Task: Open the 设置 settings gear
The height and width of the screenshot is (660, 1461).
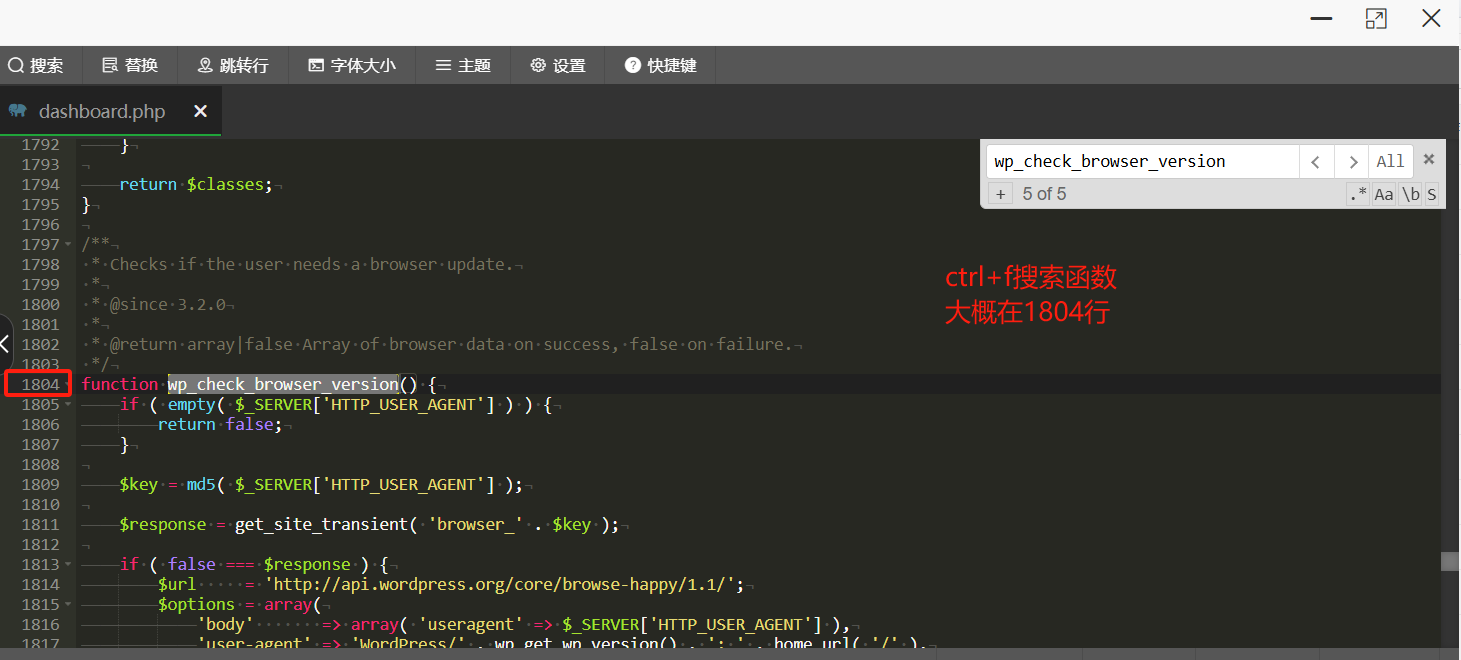Action: pos(558,66)
